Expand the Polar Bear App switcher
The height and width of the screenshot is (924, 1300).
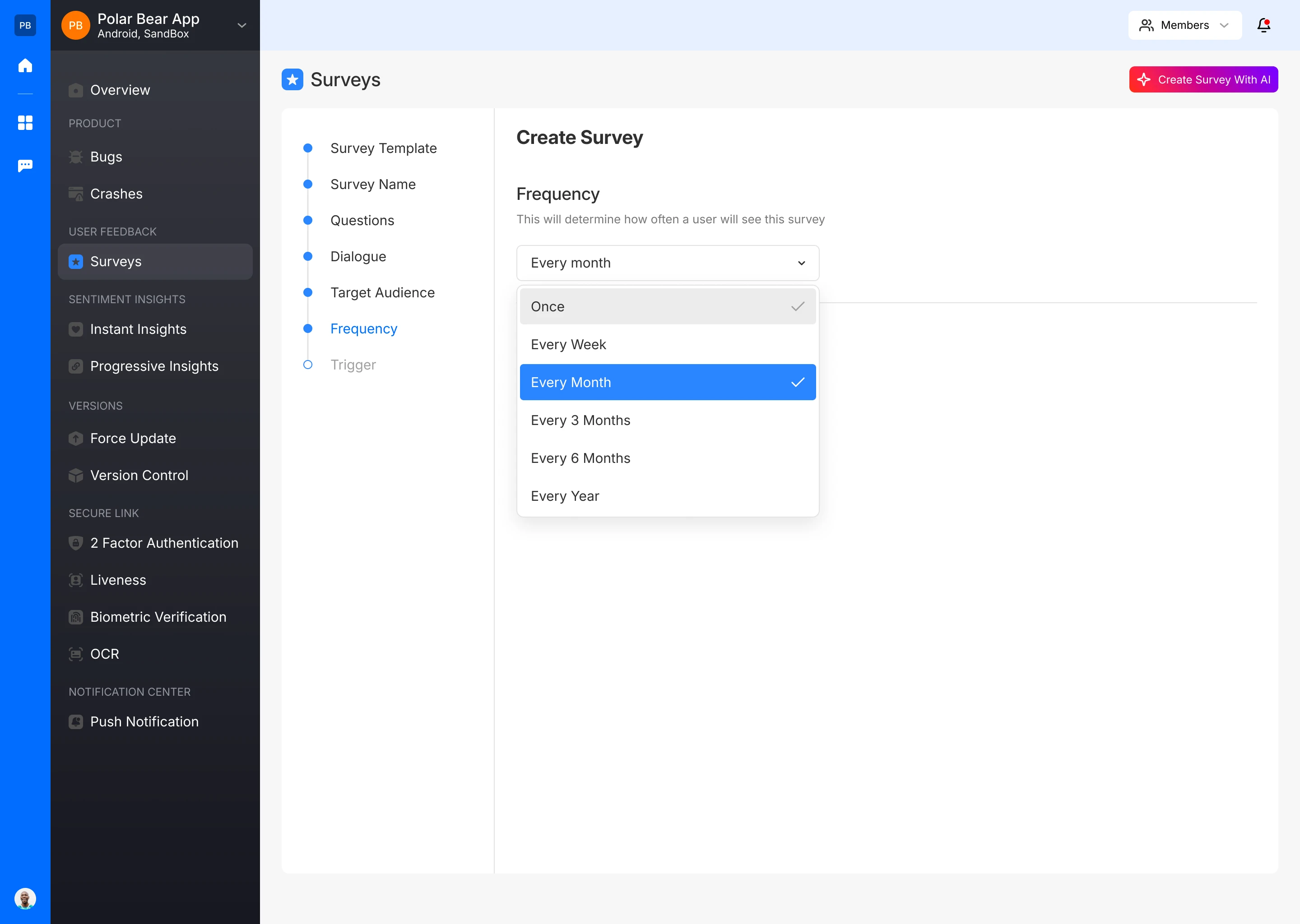click(241, 25)
